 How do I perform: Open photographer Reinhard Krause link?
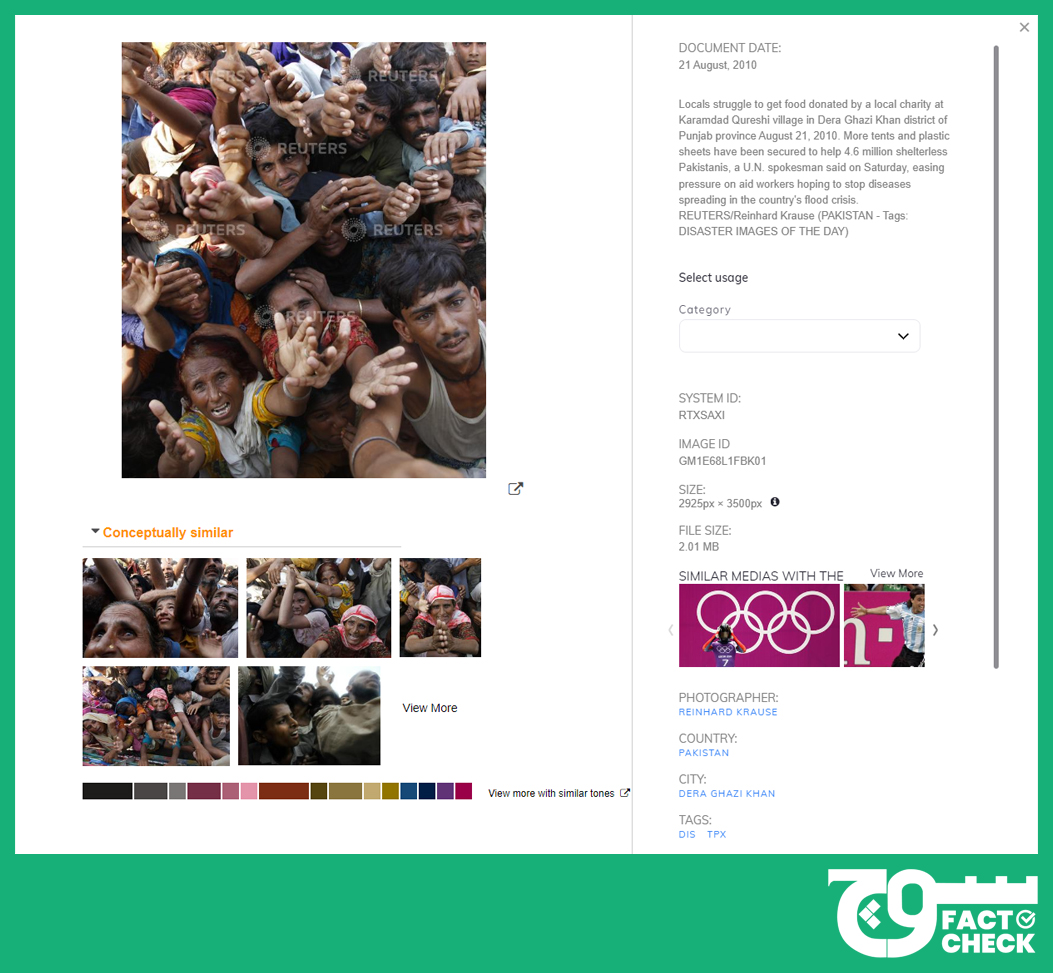coord(727,712)
